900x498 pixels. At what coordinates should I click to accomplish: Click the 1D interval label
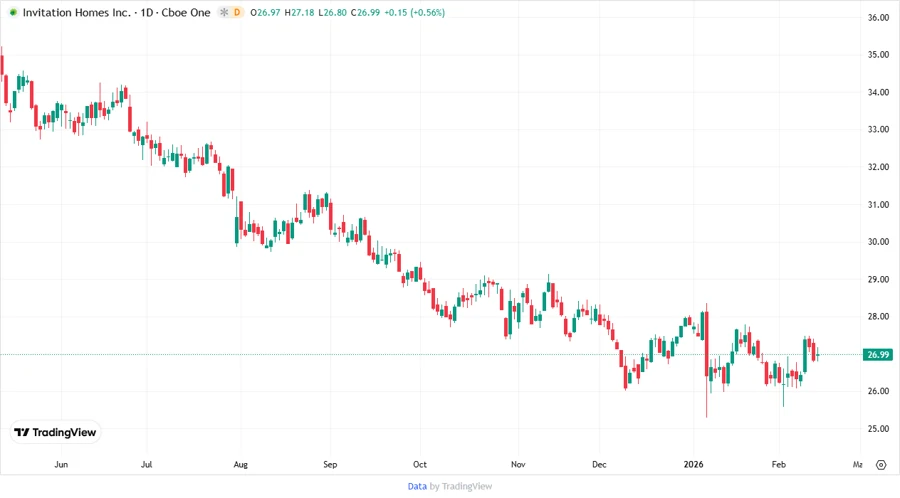(147, 12)
